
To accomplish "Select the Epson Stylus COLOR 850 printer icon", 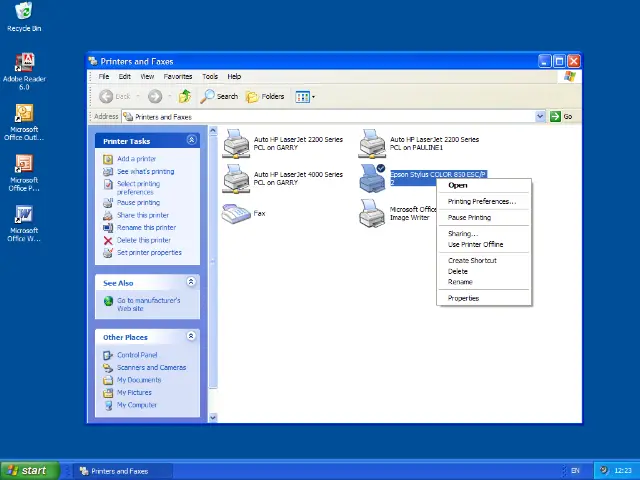I will click(x=372, y=178).
